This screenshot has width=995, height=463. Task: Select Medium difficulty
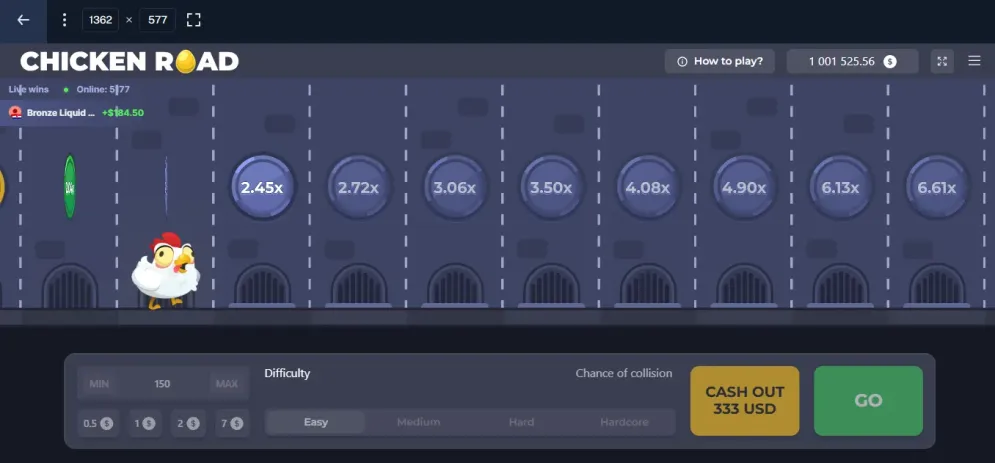pyautogui.click(x=418, y=422)
